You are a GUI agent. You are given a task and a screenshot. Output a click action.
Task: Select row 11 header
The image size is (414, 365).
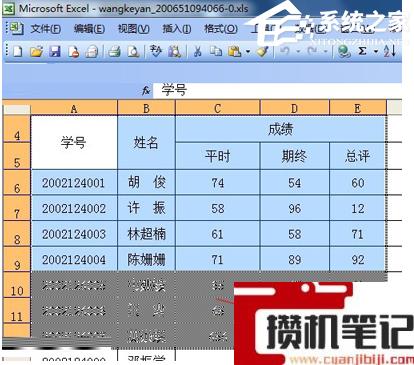pyautogui.click(x=17, y=311)
